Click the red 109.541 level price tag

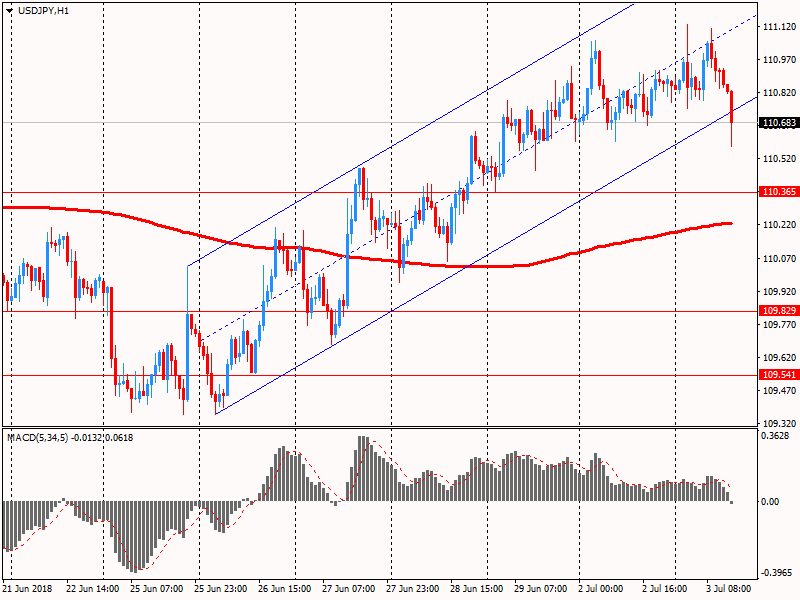pyautogui.click(x=778, y=375)
